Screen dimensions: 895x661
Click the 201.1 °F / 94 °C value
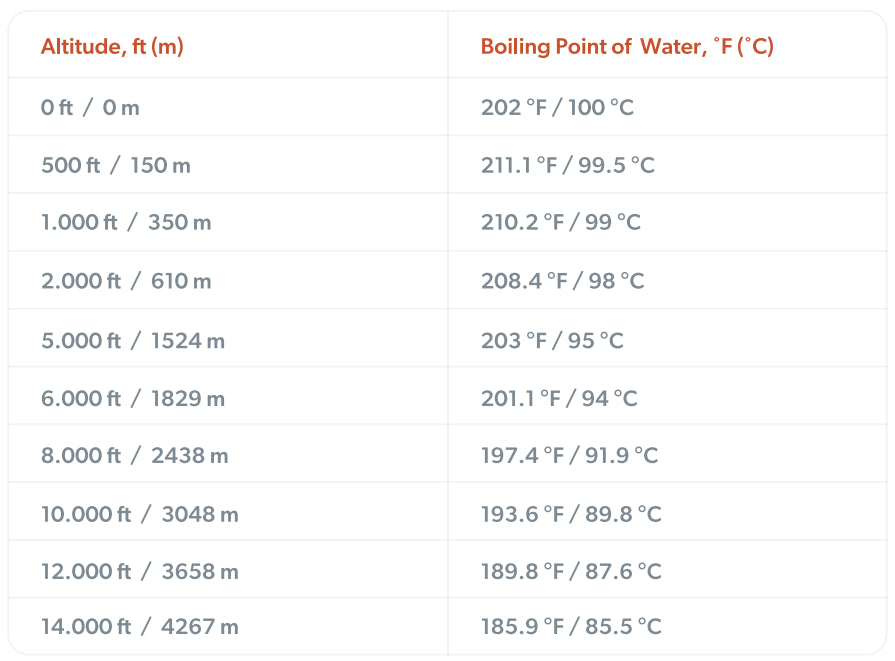559,398
